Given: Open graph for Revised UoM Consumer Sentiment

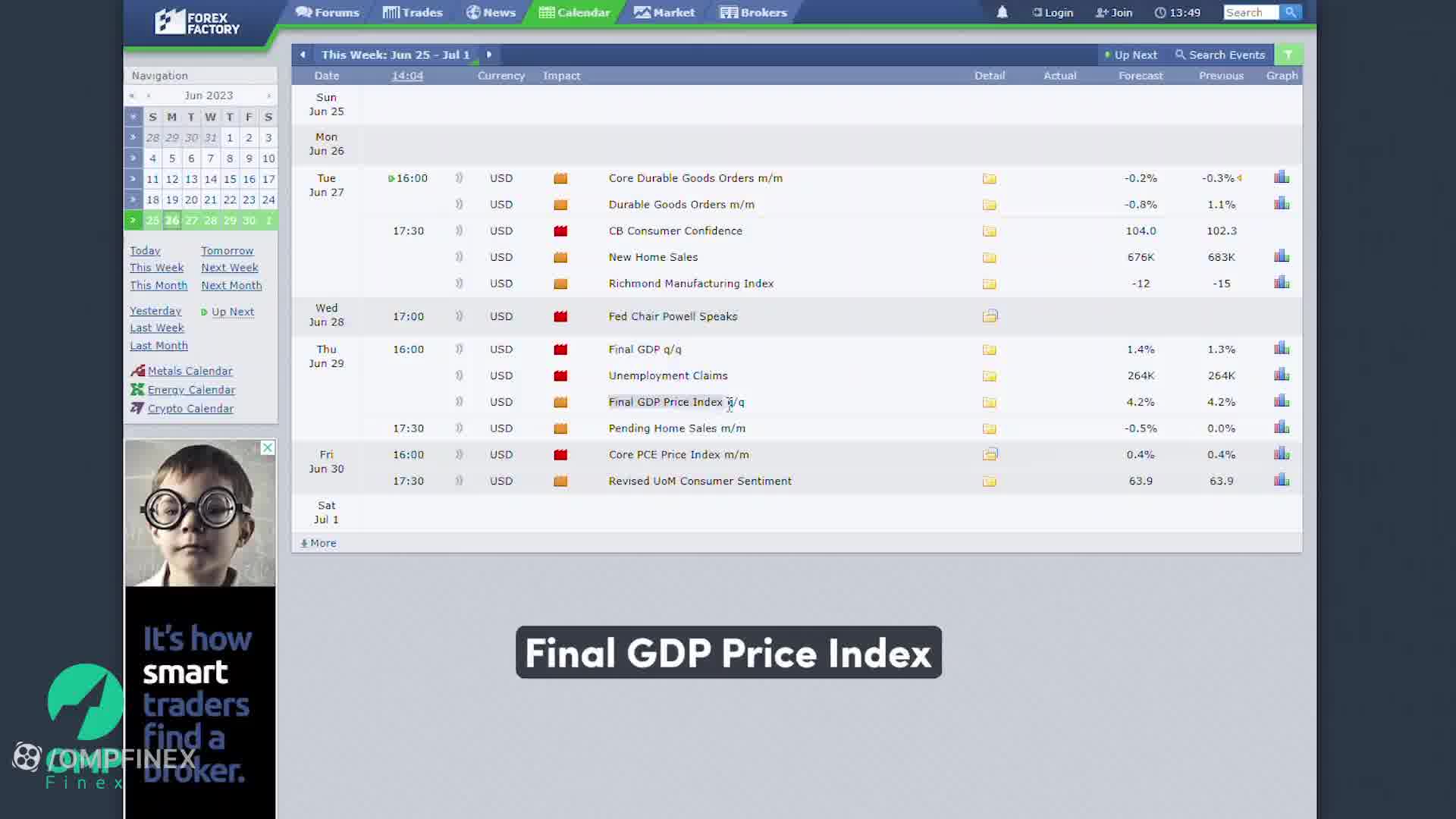Looking at the screenshot, I should pos(1282,480).
